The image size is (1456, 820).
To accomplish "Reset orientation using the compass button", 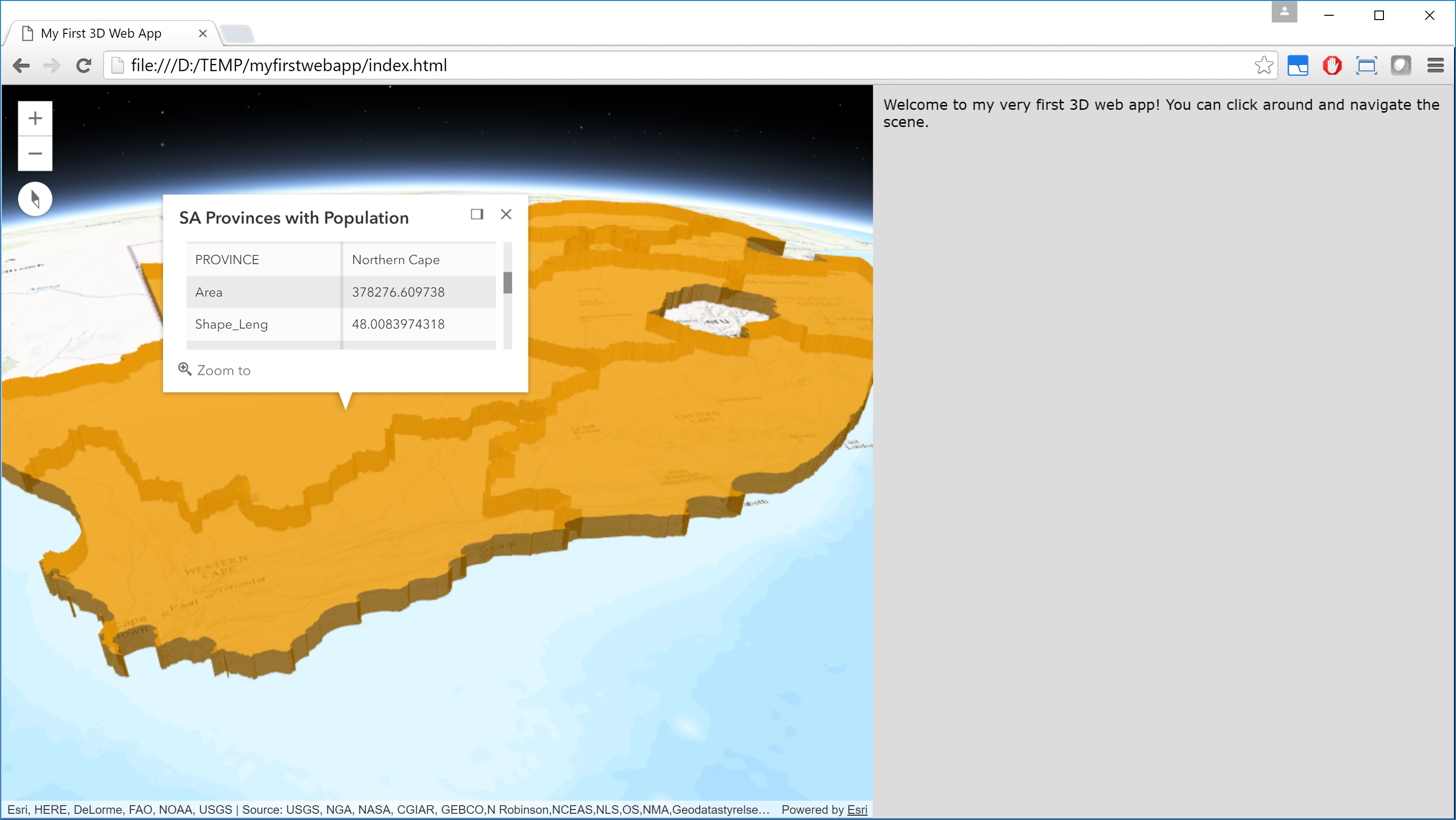I will click(x=35, y=199).
